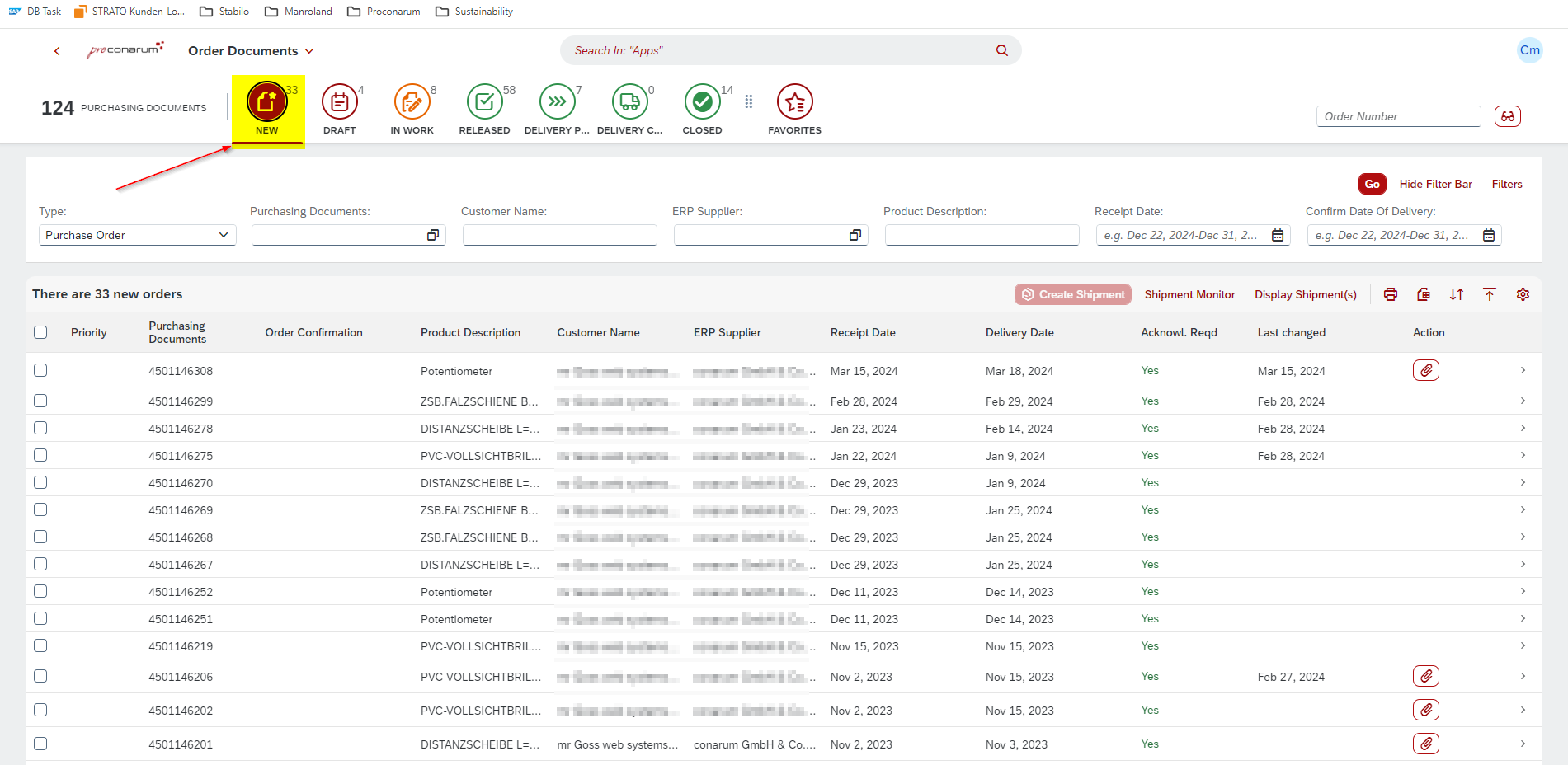Viewport: 1568px width, 765px height.
Task: Click the sort arrows icon
Action: (x=1457, y=294)
